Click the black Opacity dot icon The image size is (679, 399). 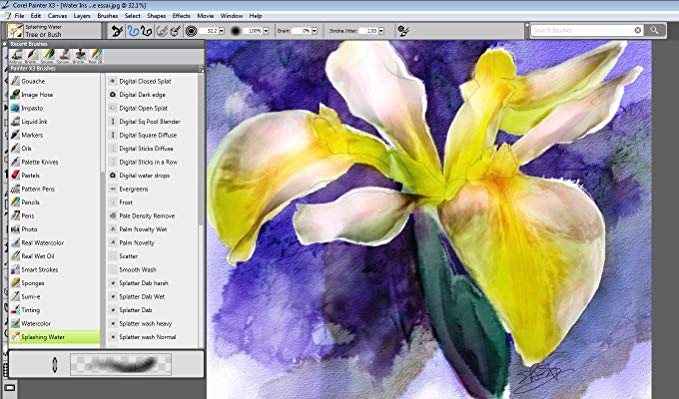click(x=236, y=31)
